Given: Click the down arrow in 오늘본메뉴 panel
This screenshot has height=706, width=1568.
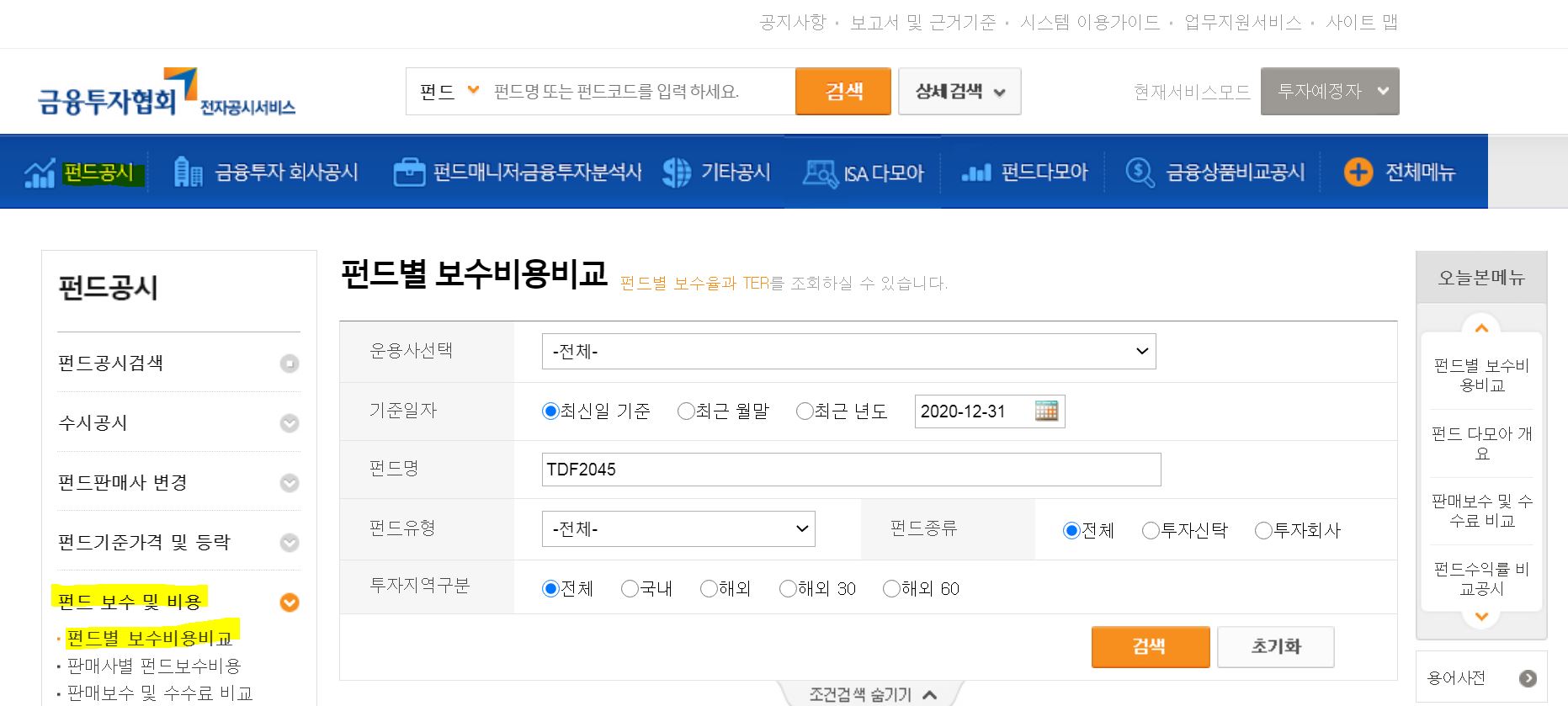Looking at the screenshot, I should pos(1481,617).
